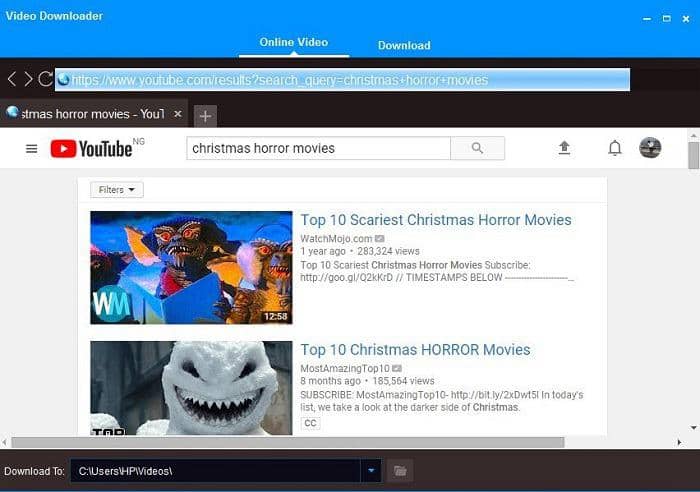Open Top 10 Scariest Christmas Horror Movies title
Viewport: 700px width, 492px height.
click(436, 220)
